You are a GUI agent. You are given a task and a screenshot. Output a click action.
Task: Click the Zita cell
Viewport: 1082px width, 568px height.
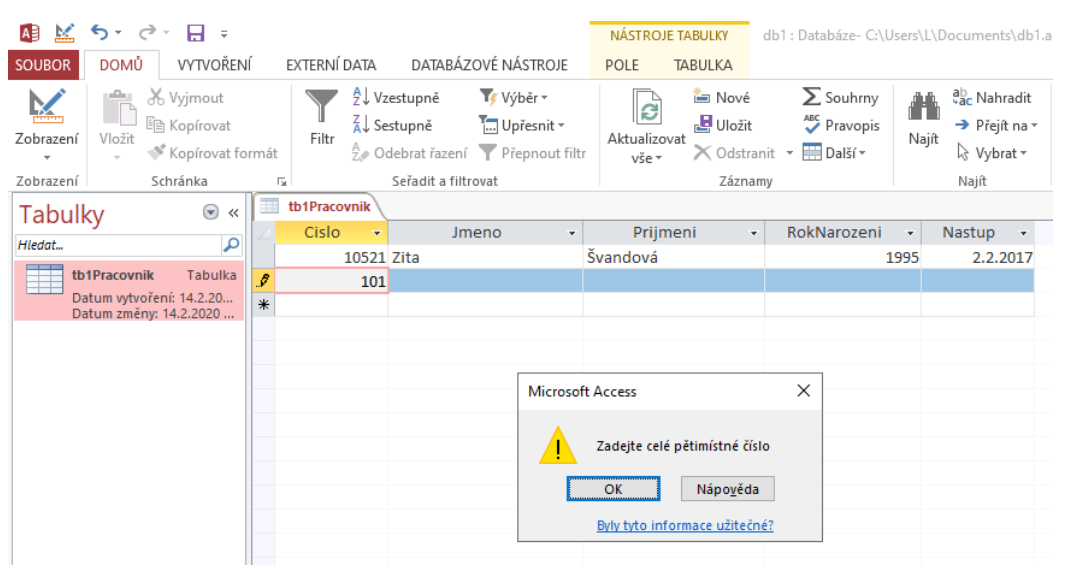[485, 257]
